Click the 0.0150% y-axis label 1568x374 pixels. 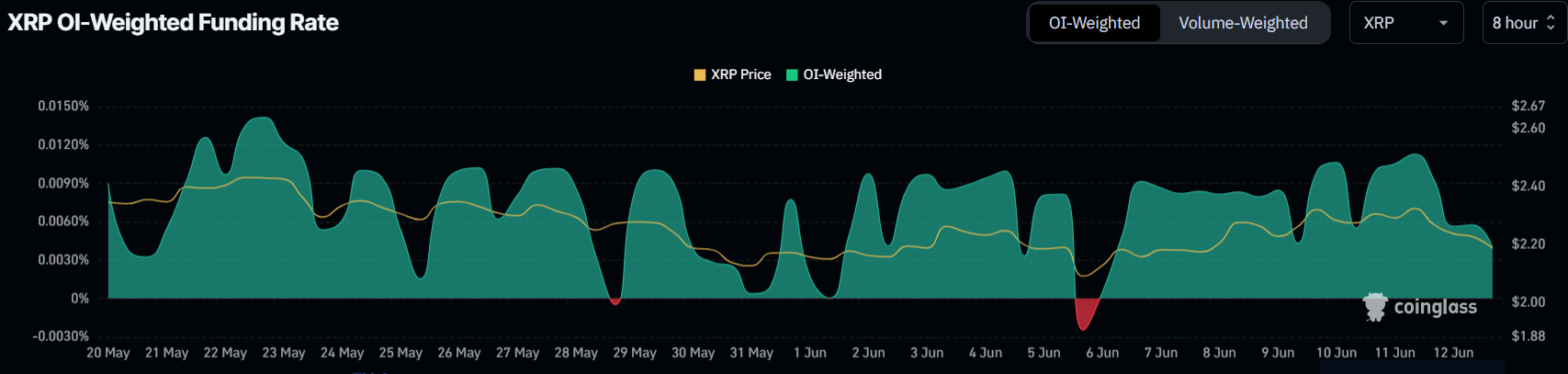(x=63, y=106)
